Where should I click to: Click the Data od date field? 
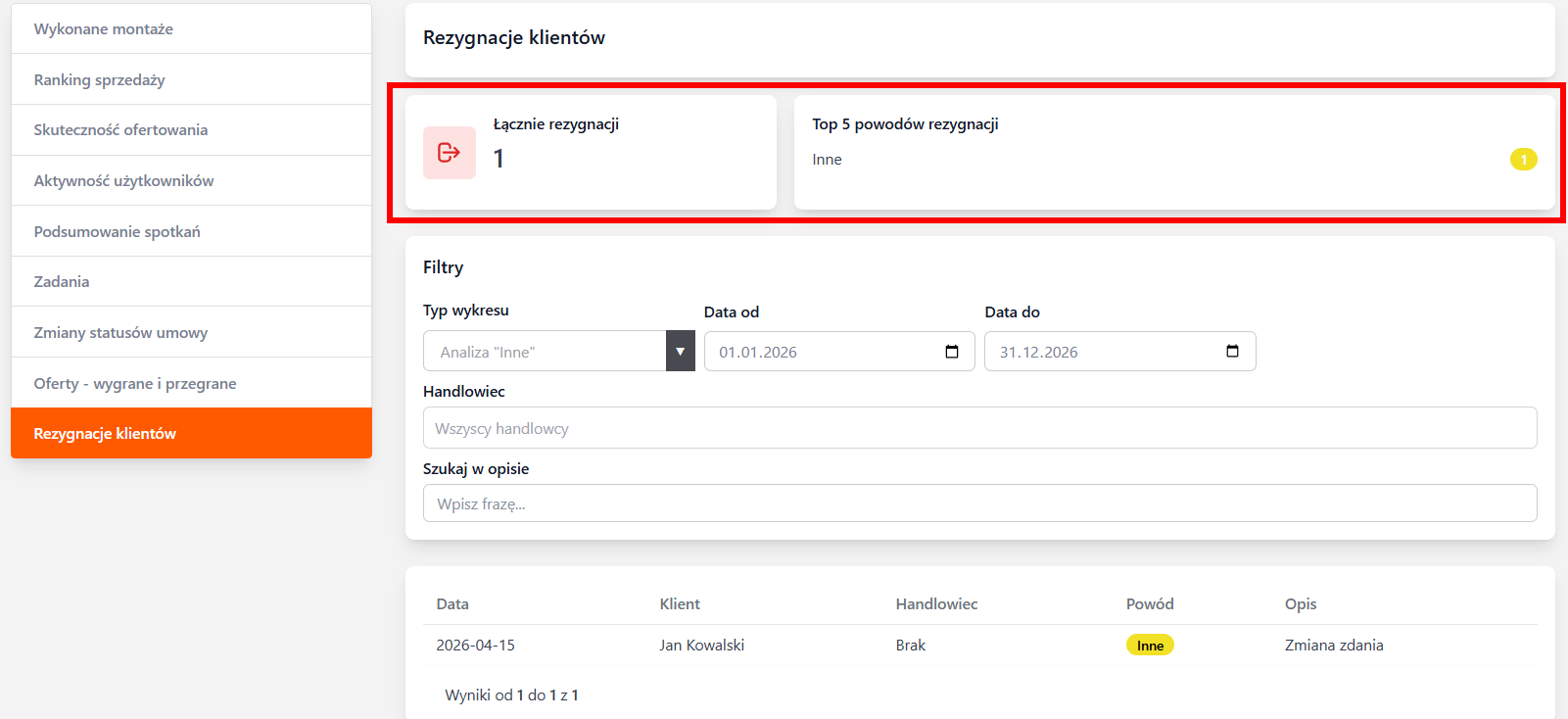pos(823,352)
